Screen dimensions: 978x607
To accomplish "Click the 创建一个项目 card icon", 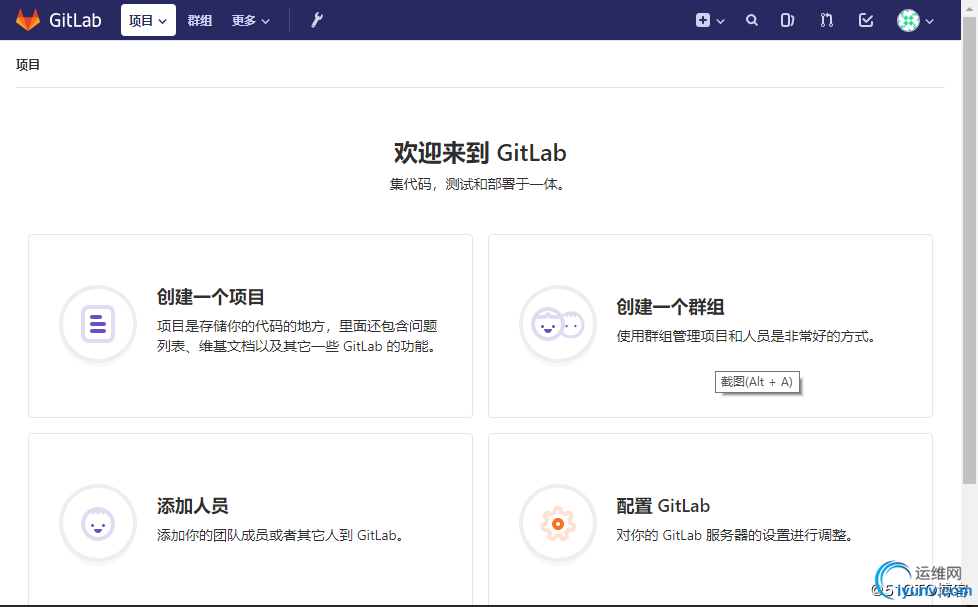I will point(98,324).
